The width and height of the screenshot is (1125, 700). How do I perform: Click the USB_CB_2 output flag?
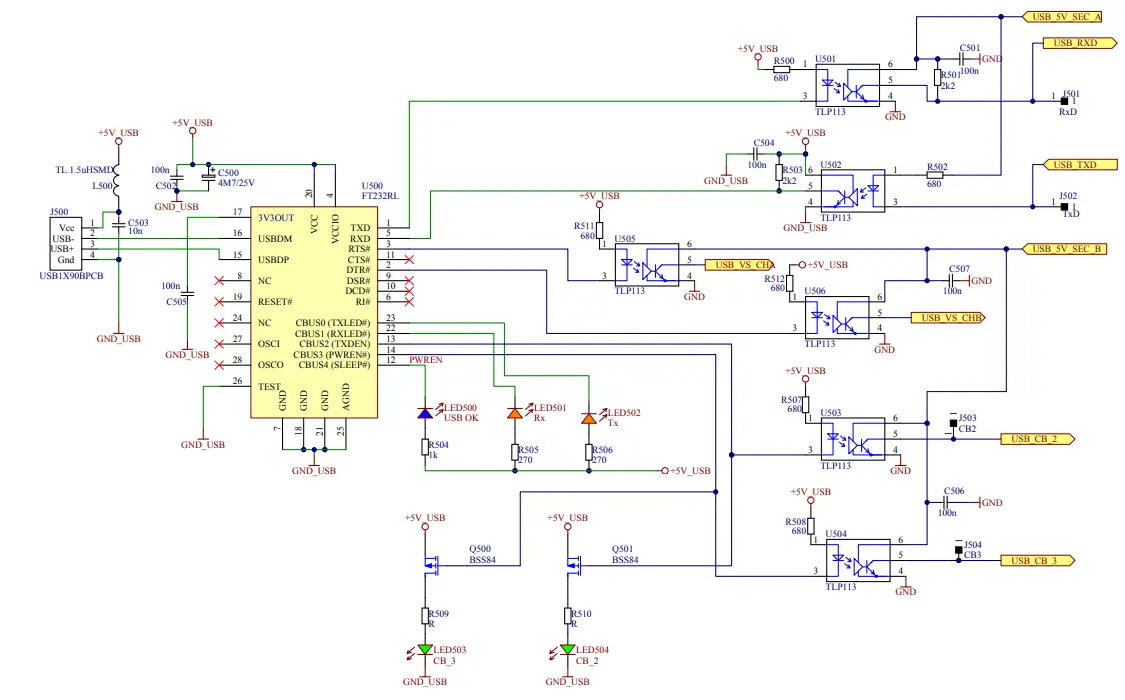(1037, 438)
